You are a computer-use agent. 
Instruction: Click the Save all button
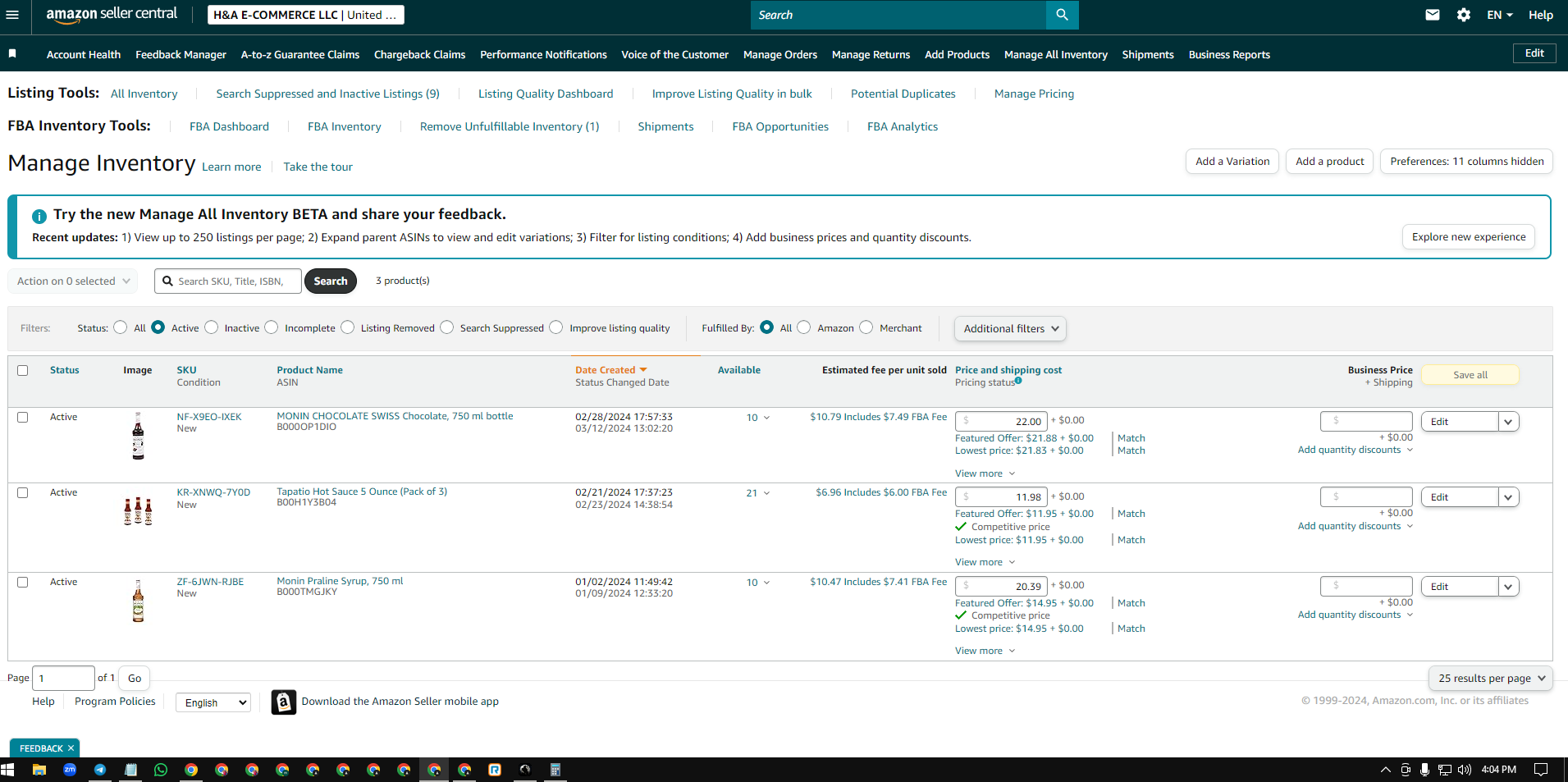pos(1470,375)
